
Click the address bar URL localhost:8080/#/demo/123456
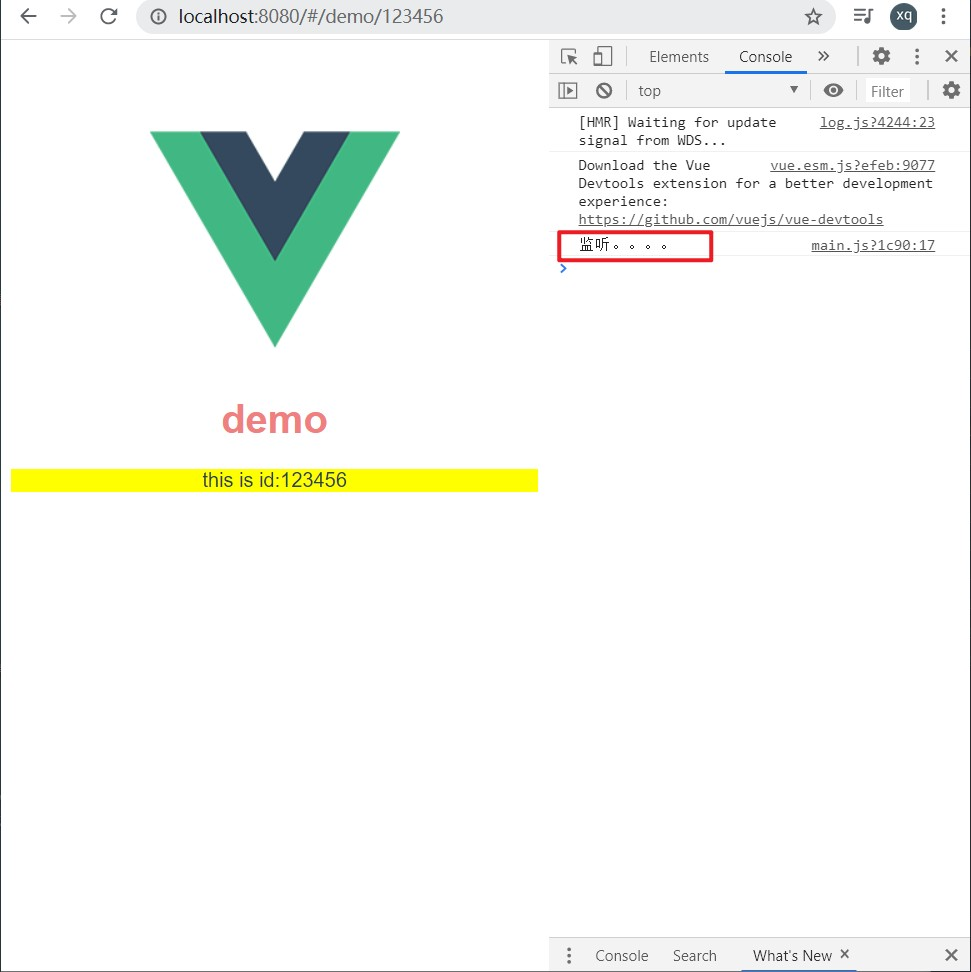pos(311,16)
